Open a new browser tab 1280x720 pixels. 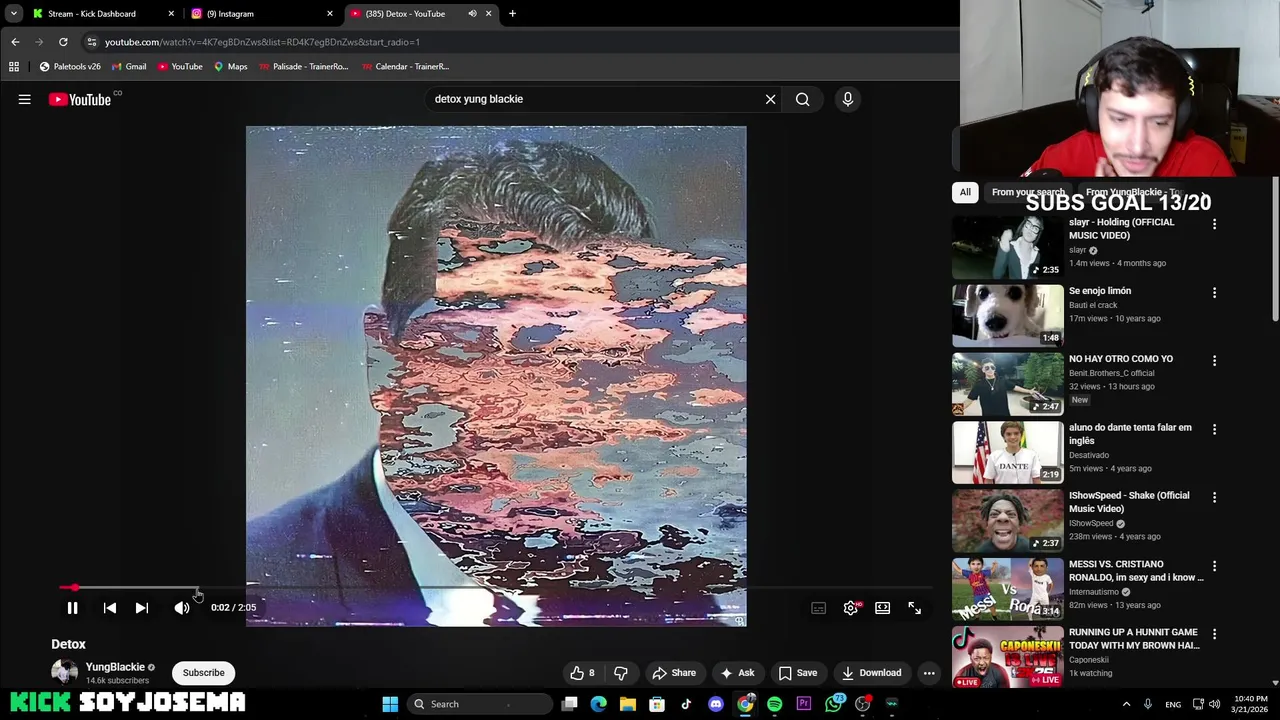click(512, 14)
